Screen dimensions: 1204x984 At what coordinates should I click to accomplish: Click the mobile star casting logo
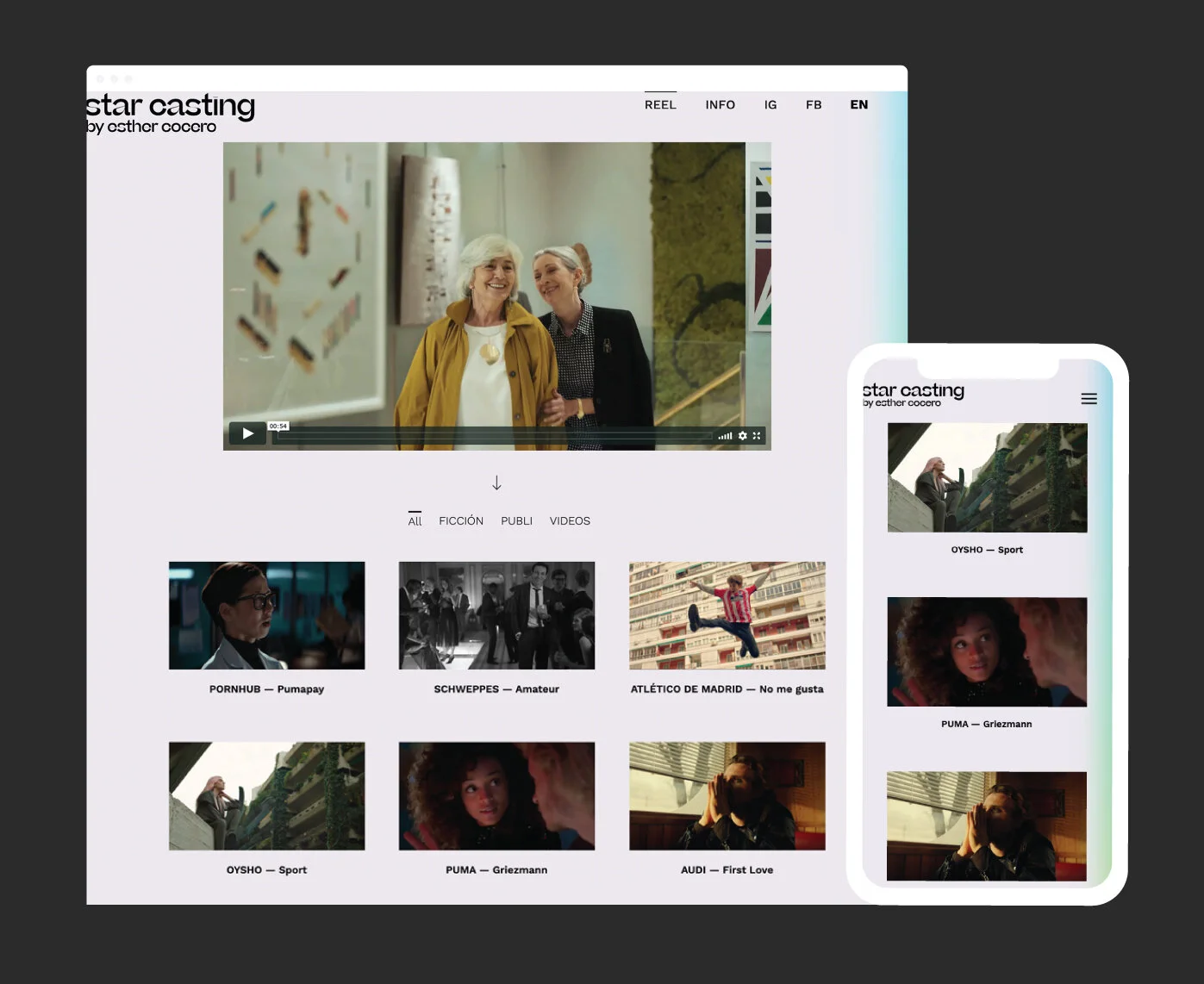click(913, 395)
